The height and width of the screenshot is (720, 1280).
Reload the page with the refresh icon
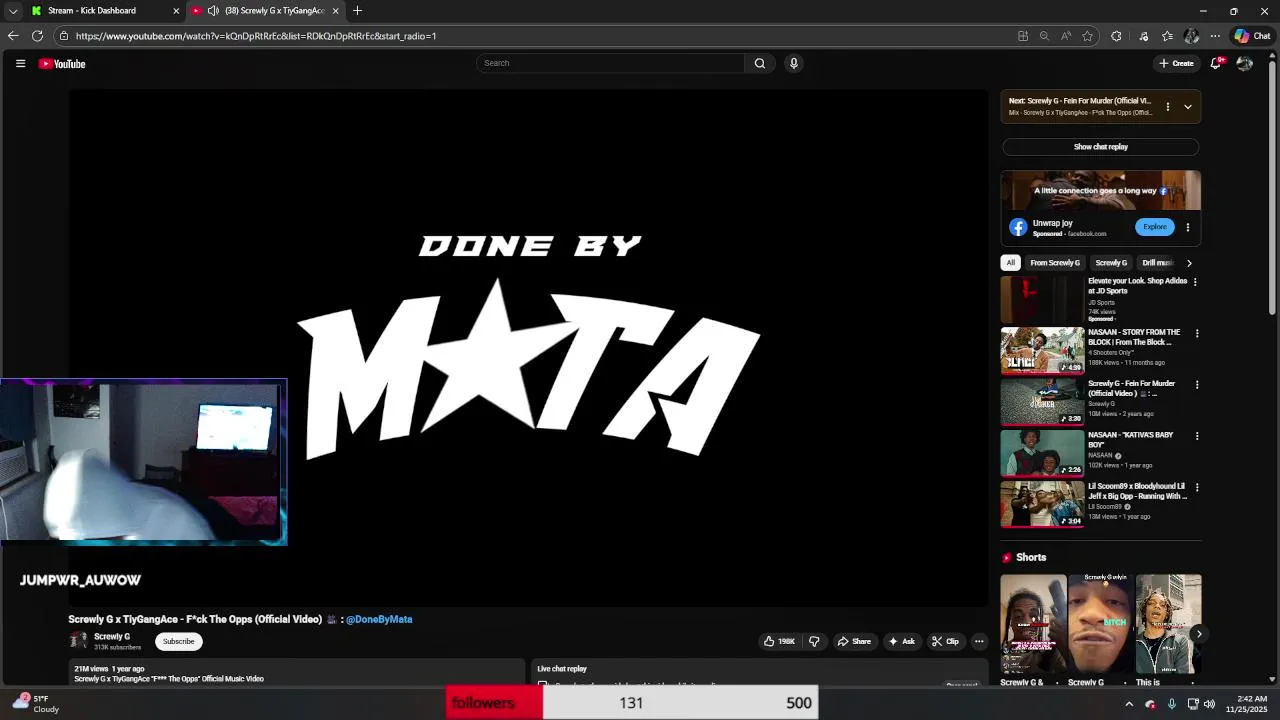(x=37, y=36)
